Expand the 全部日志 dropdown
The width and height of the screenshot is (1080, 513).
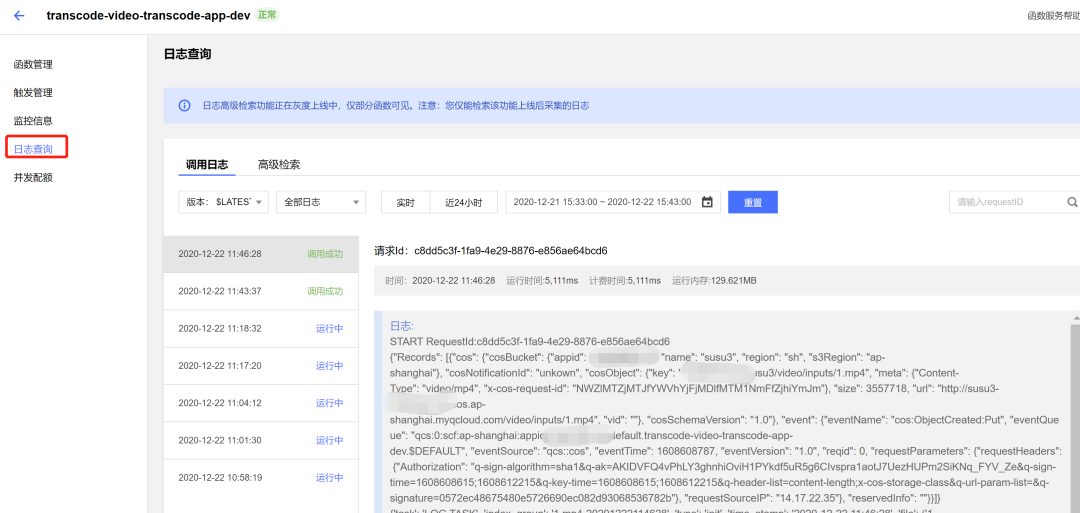pyautogui.click(x=320, y=202)
